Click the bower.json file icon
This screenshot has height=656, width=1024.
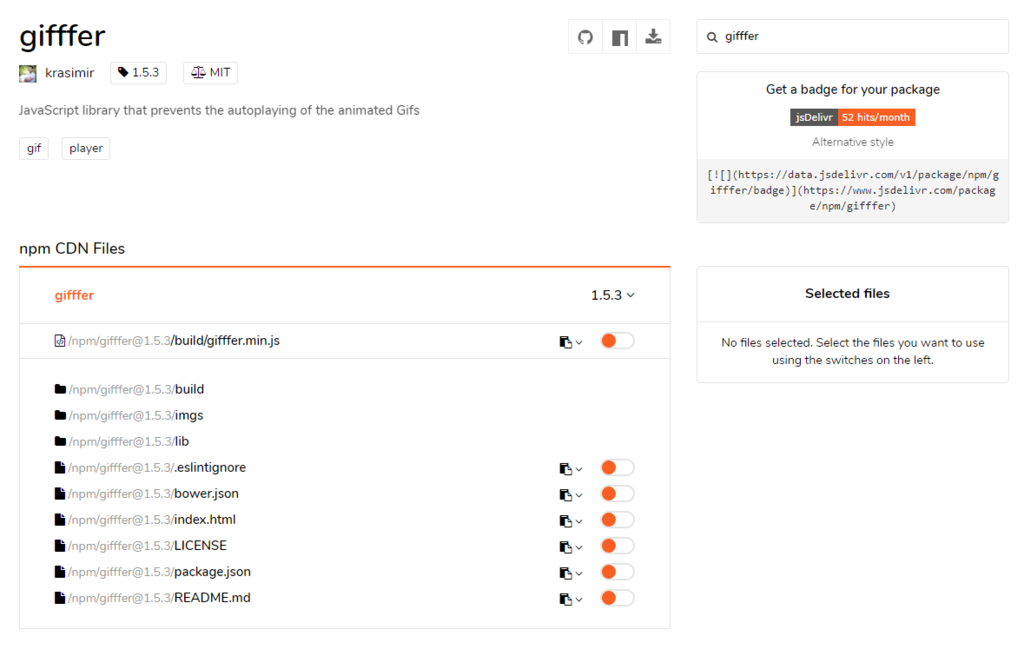(x=59, y=493)
